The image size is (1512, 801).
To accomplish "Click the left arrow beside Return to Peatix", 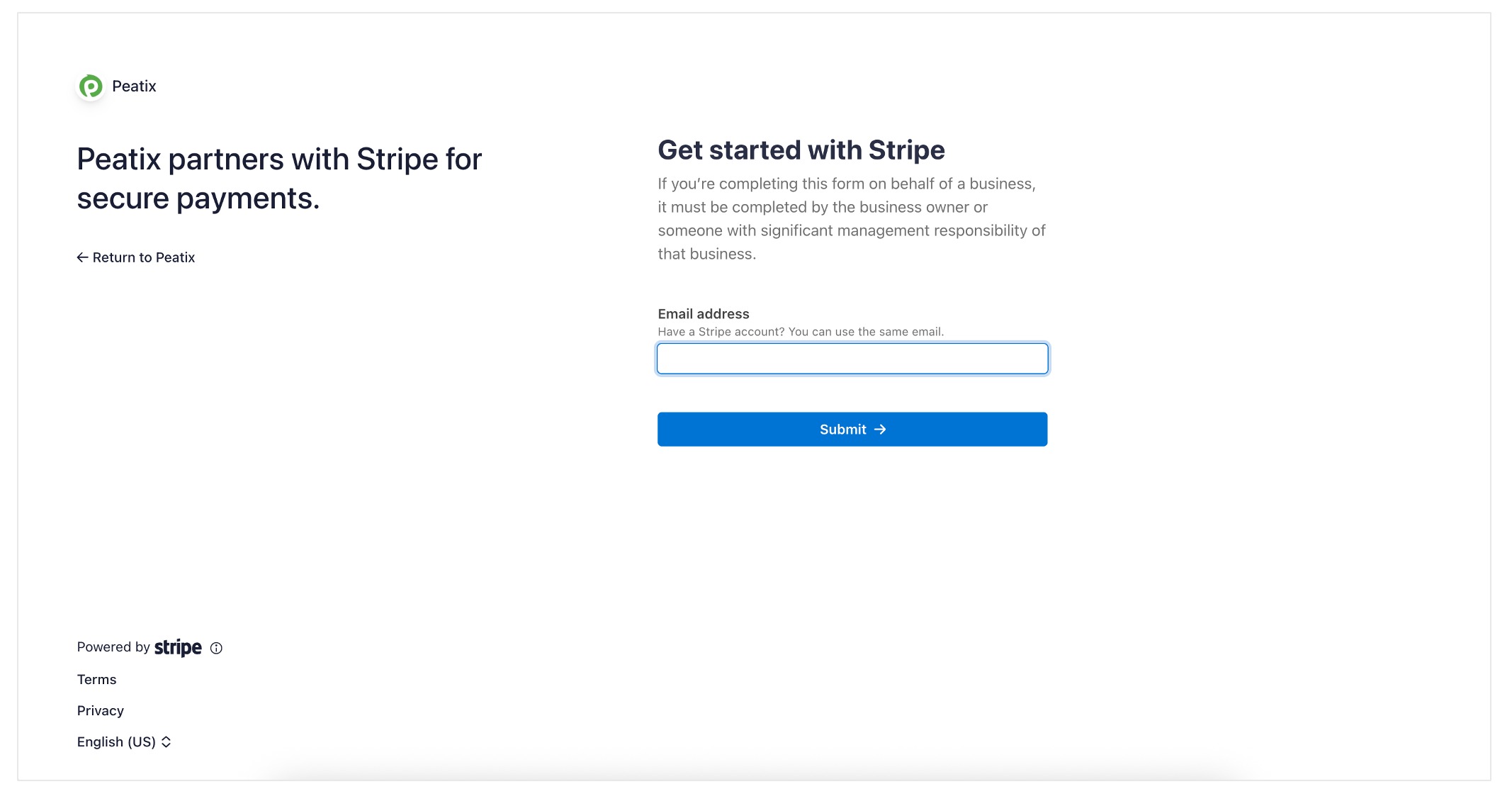I will click(82, 257).
